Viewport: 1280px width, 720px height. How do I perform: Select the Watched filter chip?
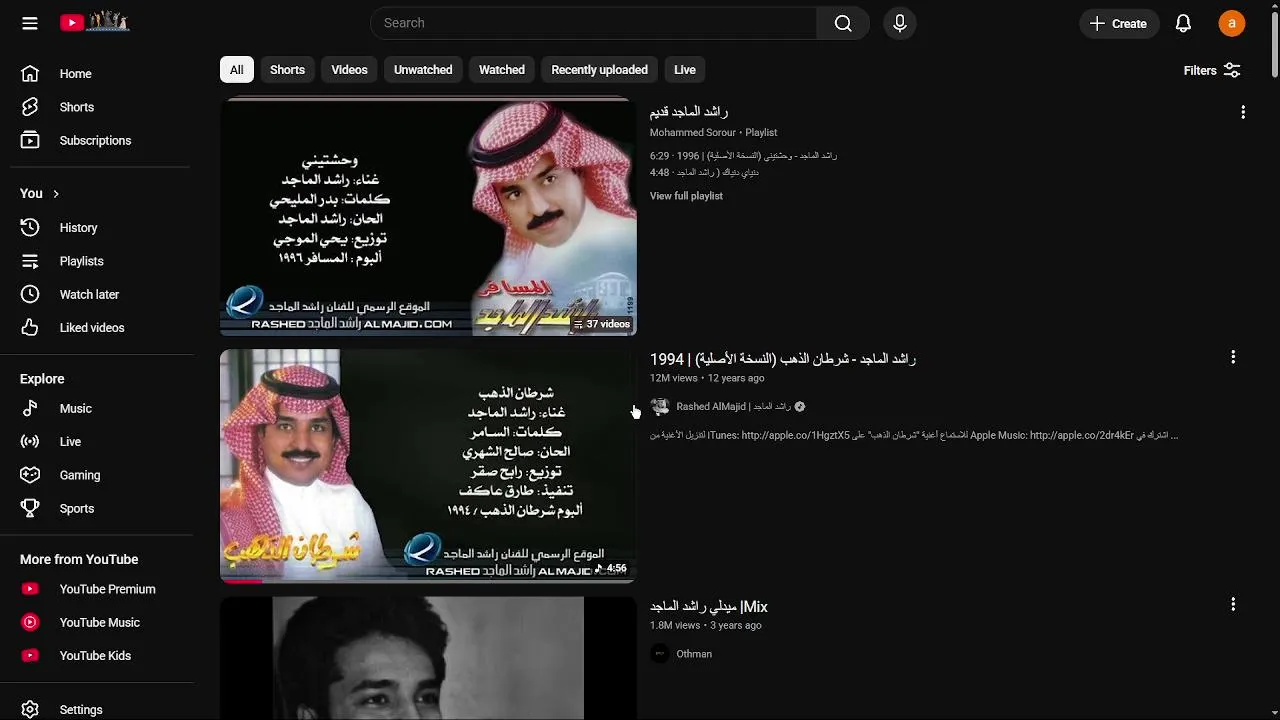(x=502, y=69)
